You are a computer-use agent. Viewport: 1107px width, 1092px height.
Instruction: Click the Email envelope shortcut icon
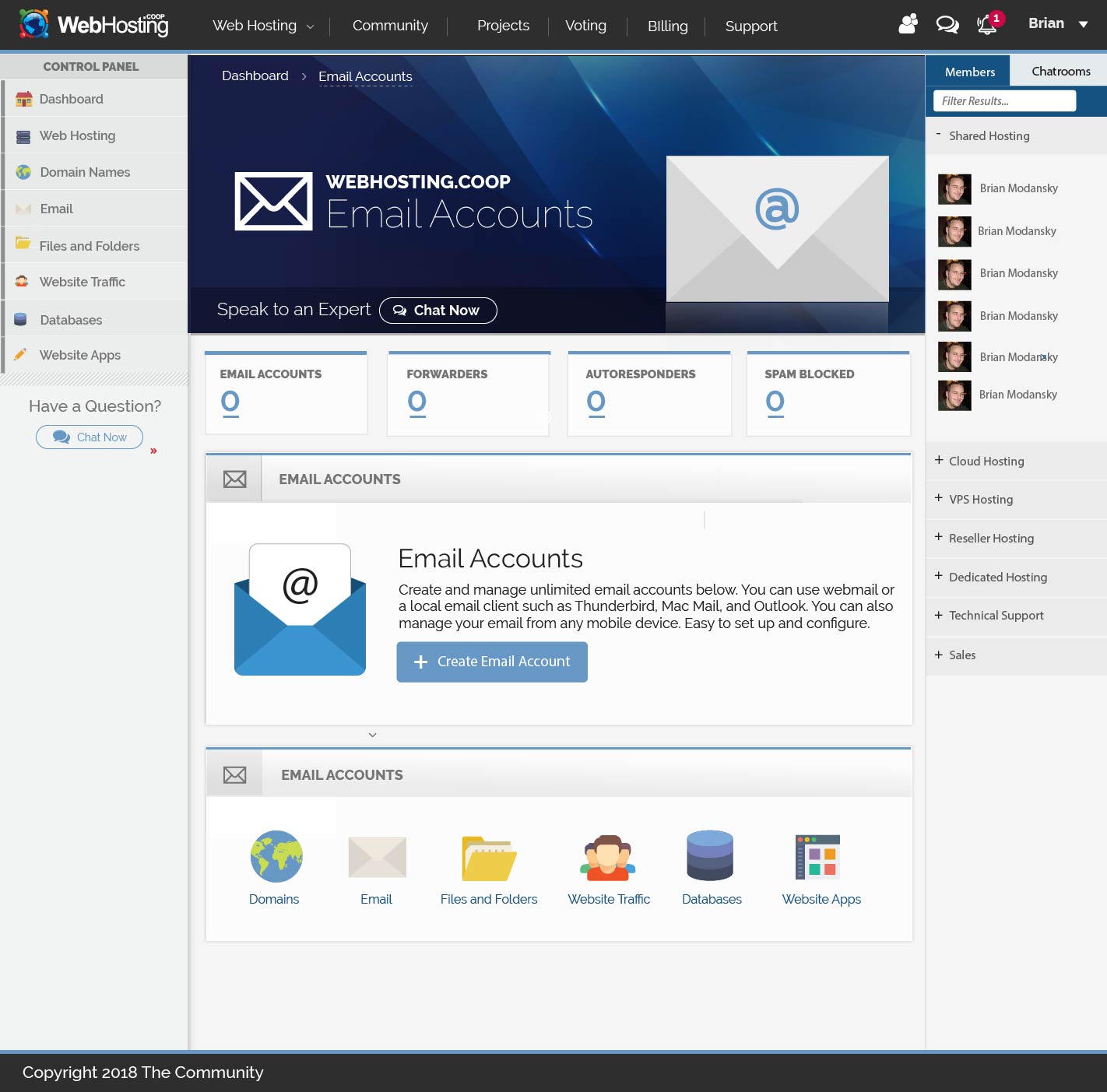point(378,857)
